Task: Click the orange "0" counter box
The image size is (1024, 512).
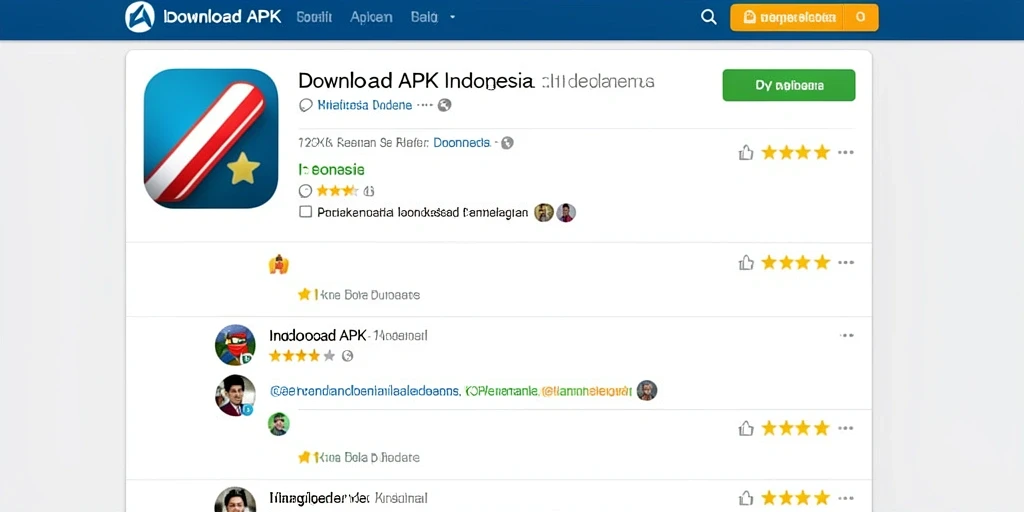Action: 860,18
